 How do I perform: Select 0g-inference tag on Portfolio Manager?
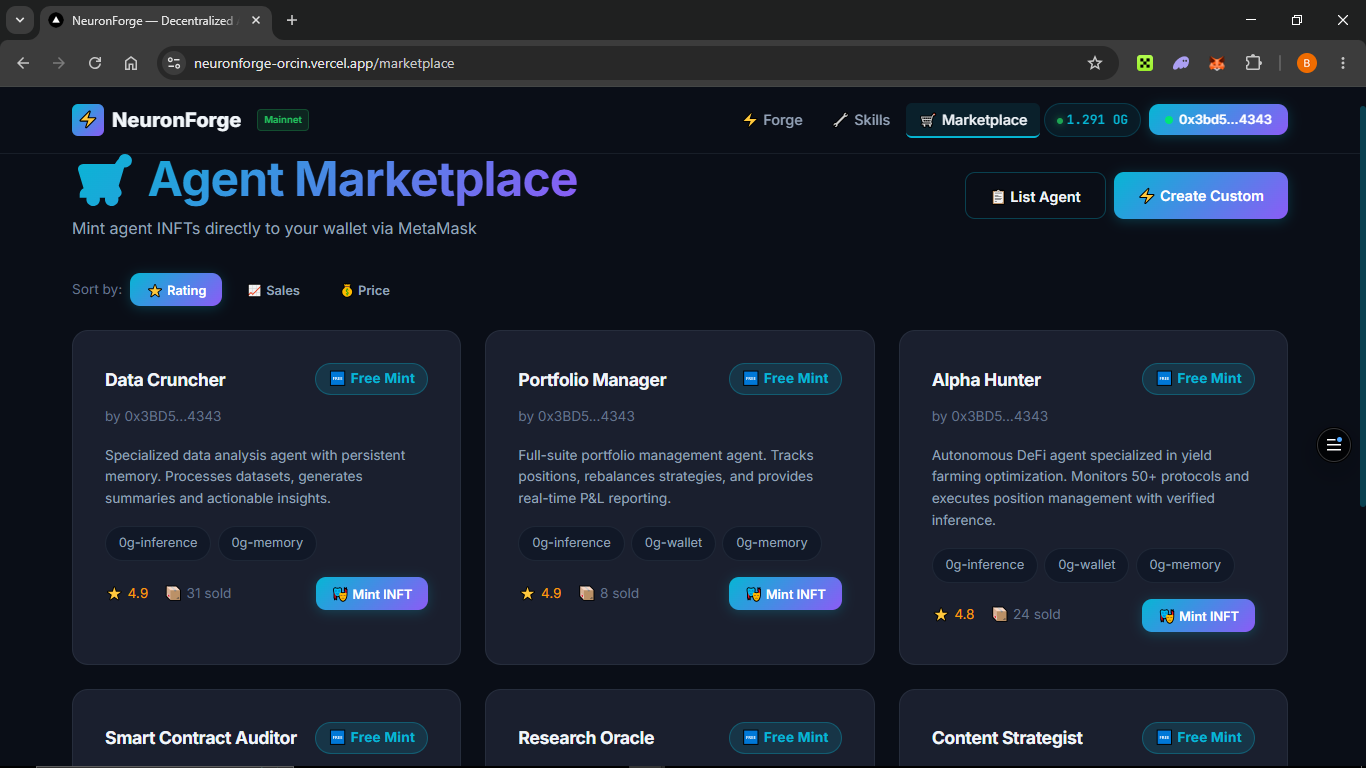[x=571, y=543]
